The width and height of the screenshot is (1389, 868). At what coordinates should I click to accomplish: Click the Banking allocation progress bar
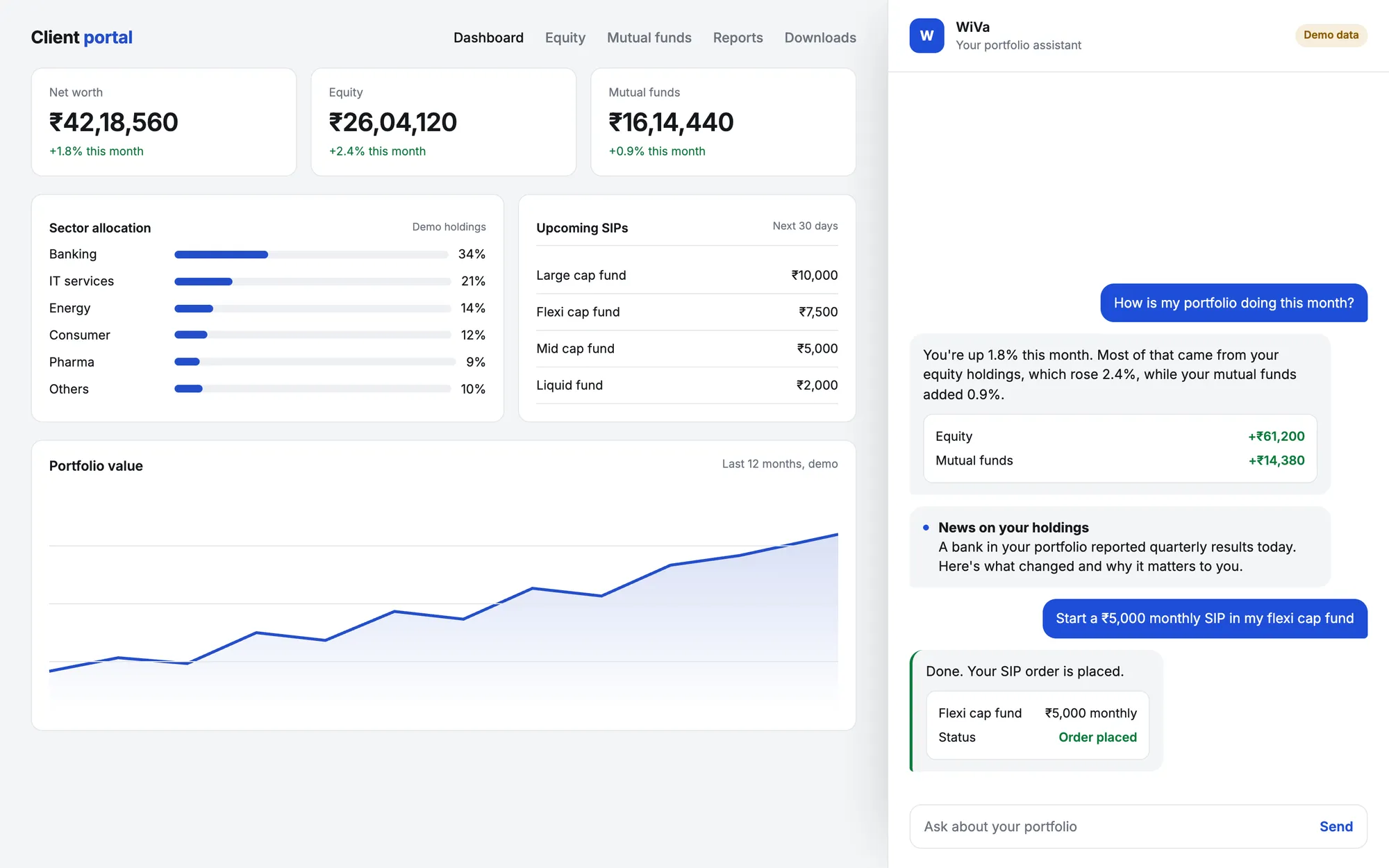click(311, 255)
